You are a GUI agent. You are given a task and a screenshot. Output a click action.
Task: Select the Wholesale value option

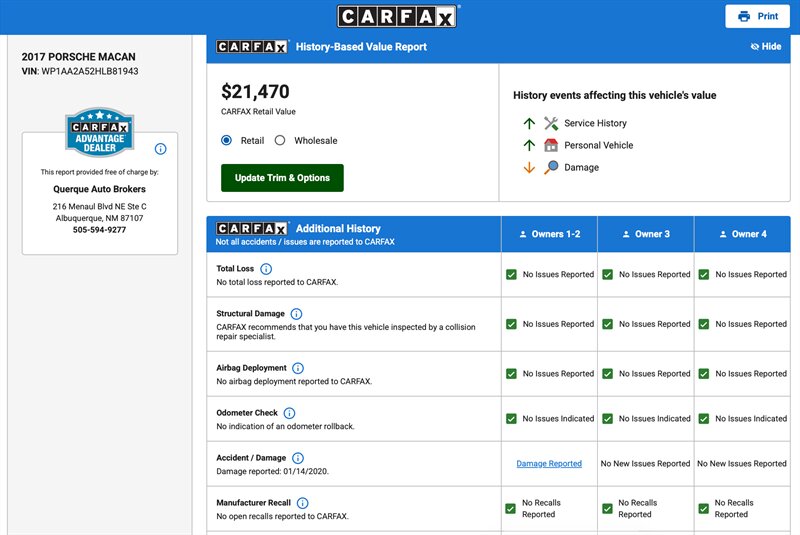(x=280, y=141)
